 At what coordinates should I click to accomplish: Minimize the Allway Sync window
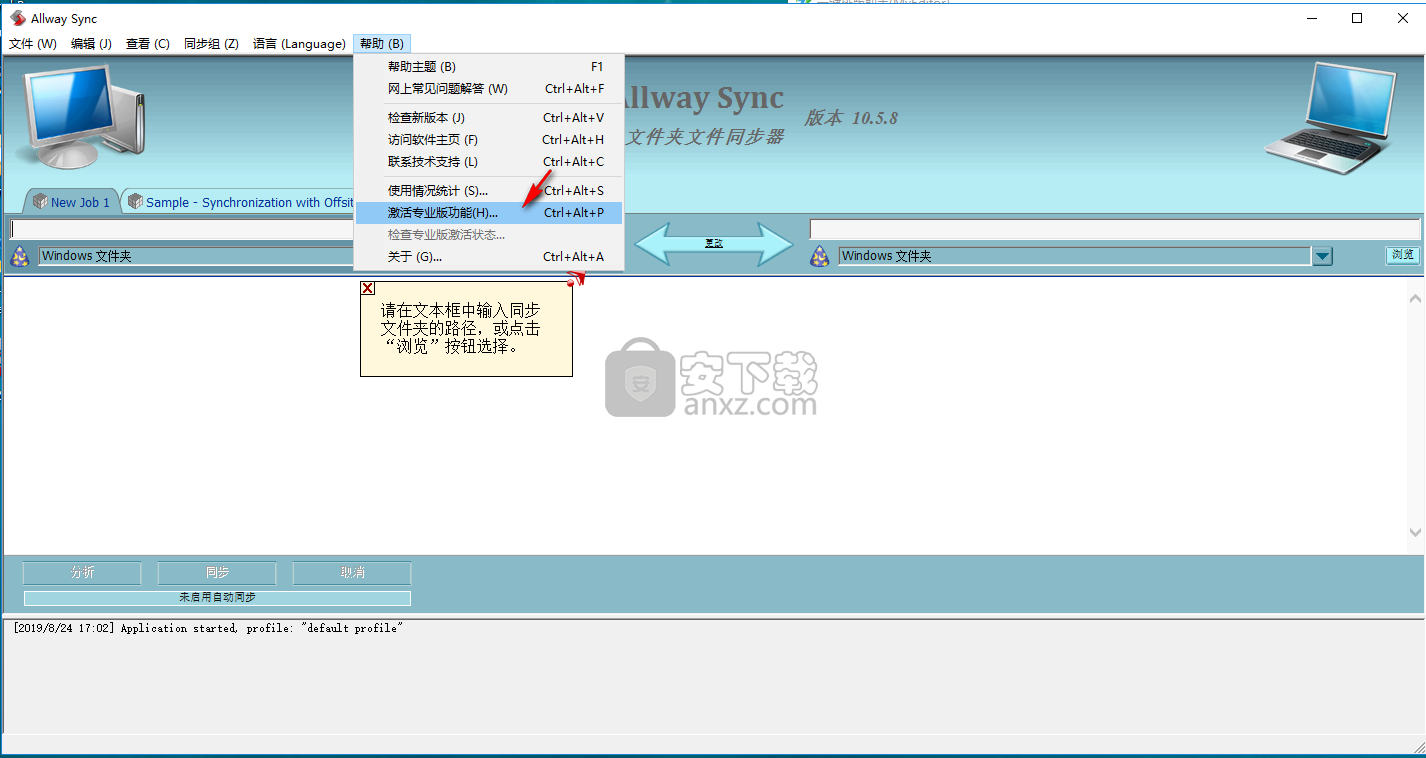[1311, 18]
